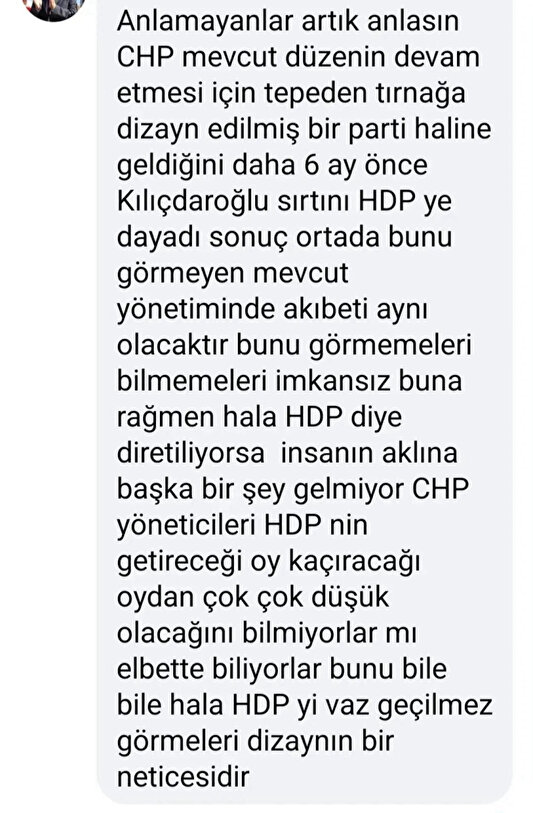
Task: Open the commenter's profile picture
Action: click(53, 7)
